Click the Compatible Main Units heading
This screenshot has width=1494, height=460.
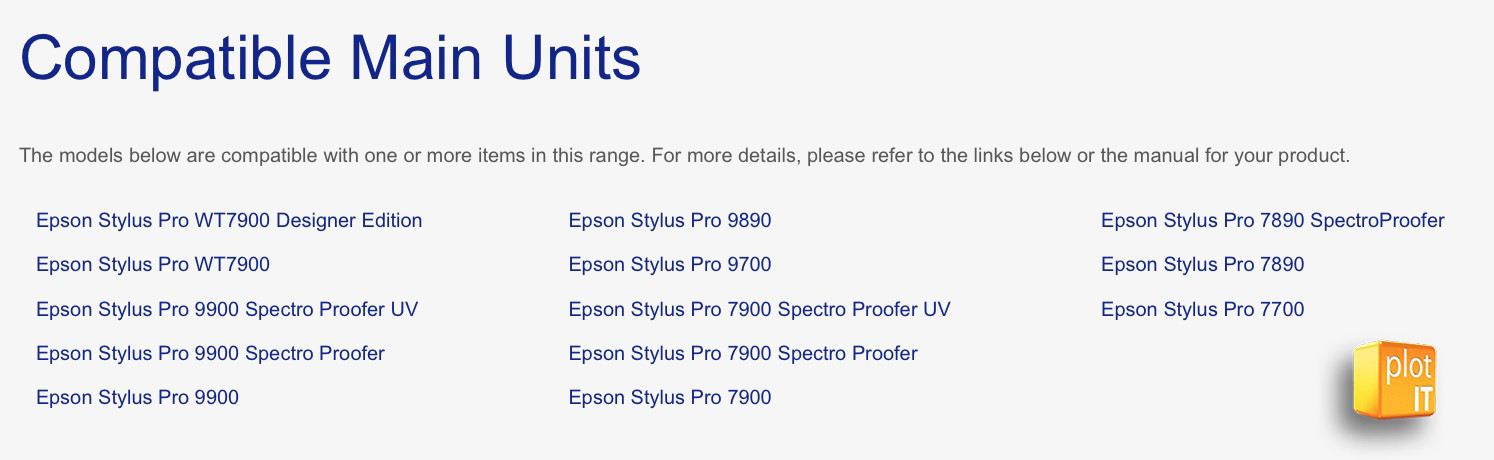pyautogui.click(x=330, y=58)
